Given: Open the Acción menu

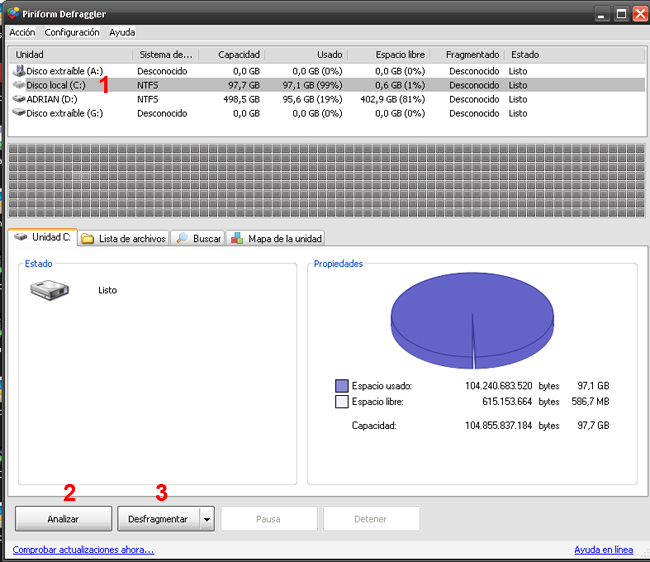Looking at the screenshot, I should (22, 32).
